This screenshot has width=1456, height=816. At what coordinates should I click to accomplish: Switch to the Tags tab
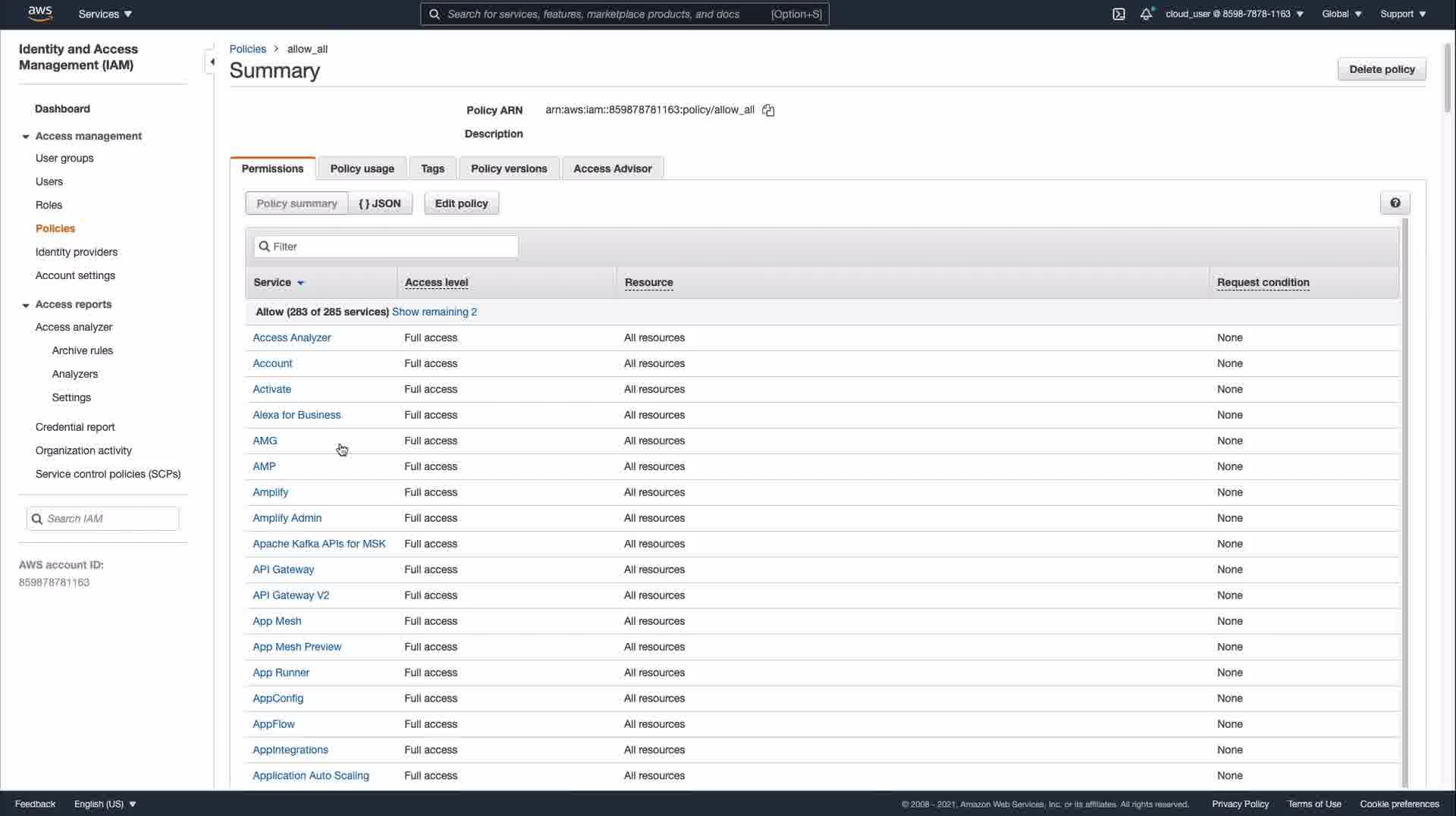click(432, 168)
